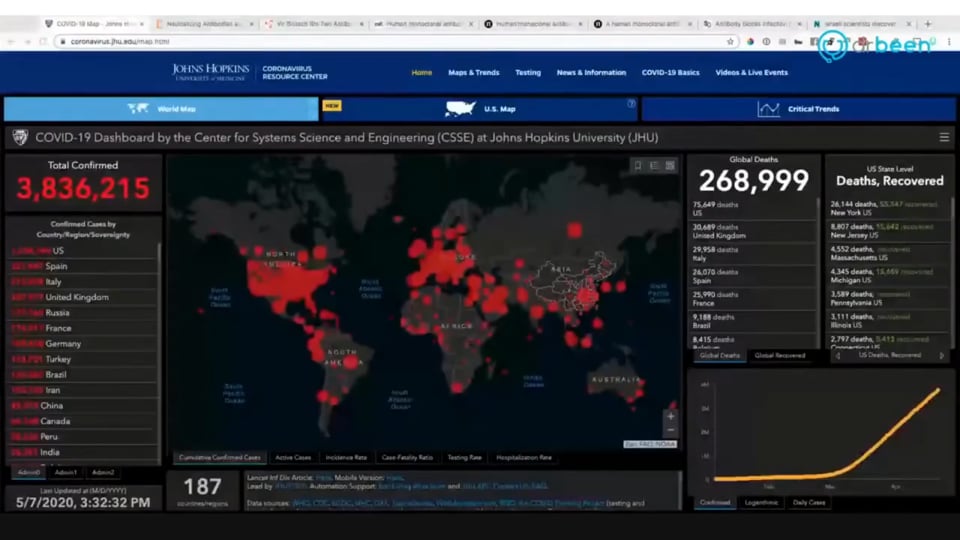Image resolution: width=960 pixels, height=540 pixels.
Task: Select the Testing Rate map tab
Action: coord(464,457)
